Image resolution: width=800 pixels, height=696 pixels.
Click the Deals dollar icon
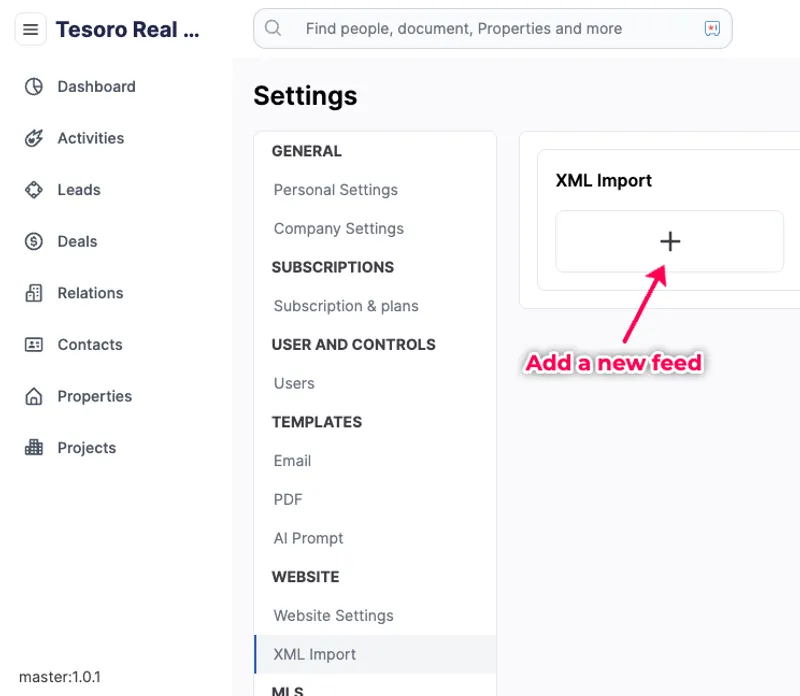point(34,241)
